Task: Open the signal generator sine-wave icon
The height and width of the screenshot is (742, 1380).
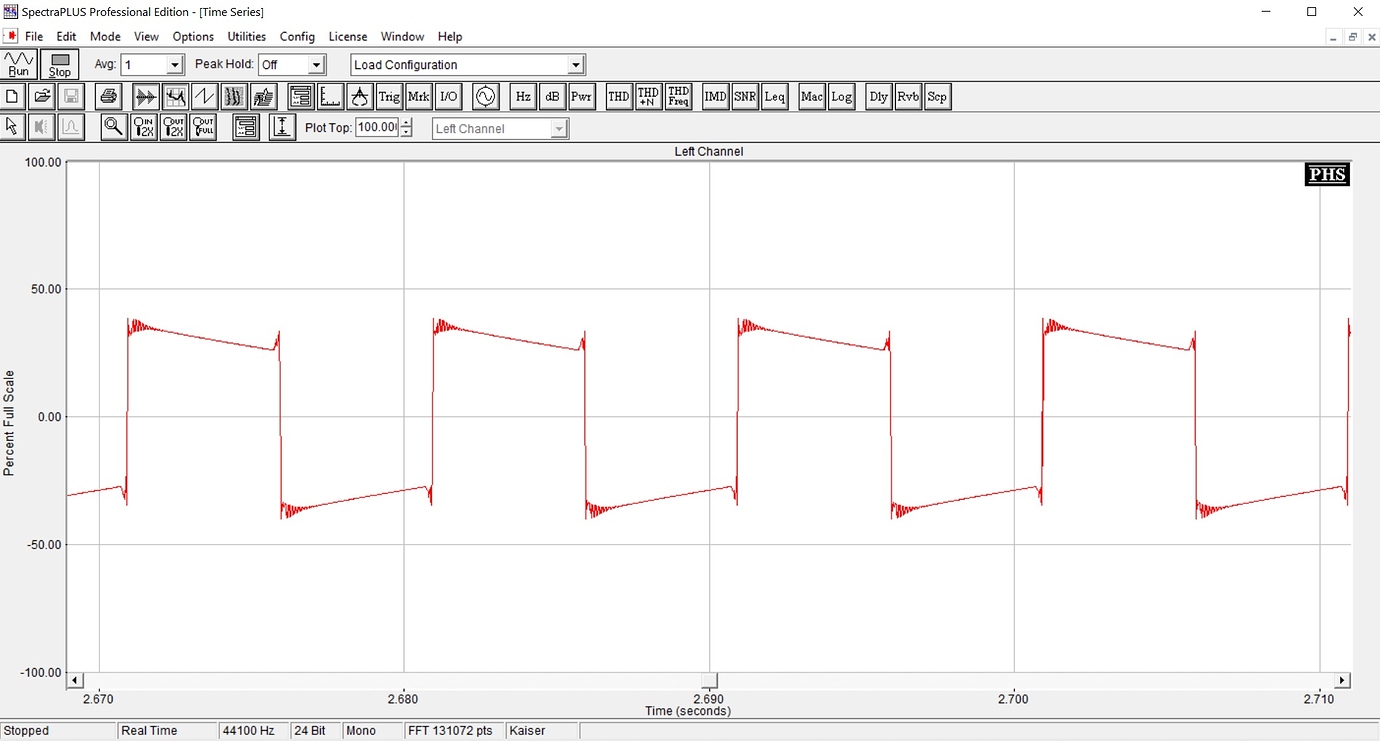Action: tap(485, 97)
